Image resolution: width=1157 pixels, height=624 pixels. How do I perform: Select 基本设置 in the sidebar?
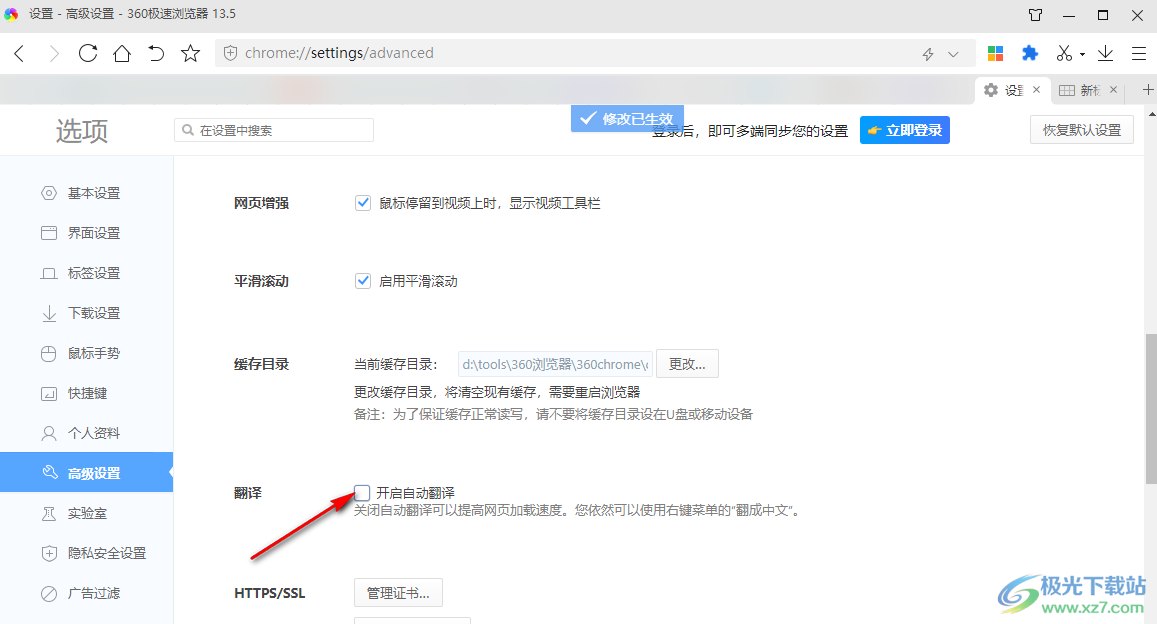pos(93,193)
